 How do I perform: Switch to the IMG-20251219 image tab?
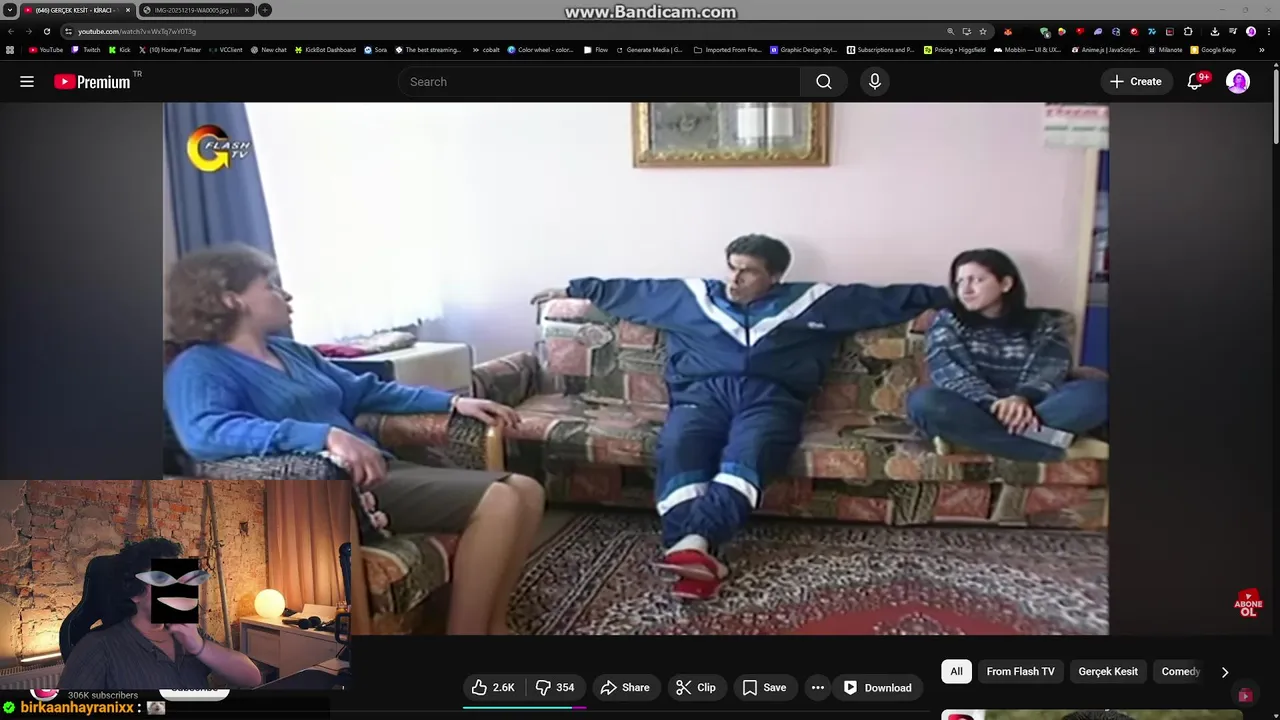[194, 10]
